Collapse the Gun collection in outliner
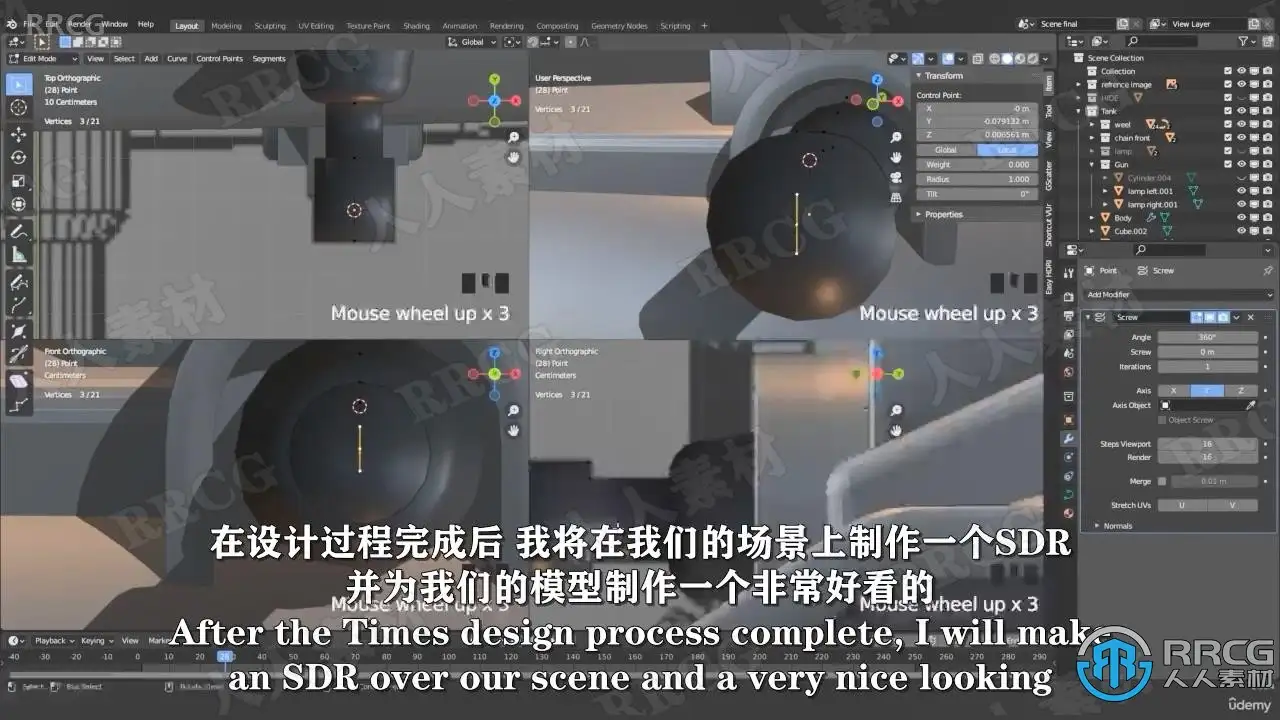1280x720 pixels. (x=1092, y=164)
